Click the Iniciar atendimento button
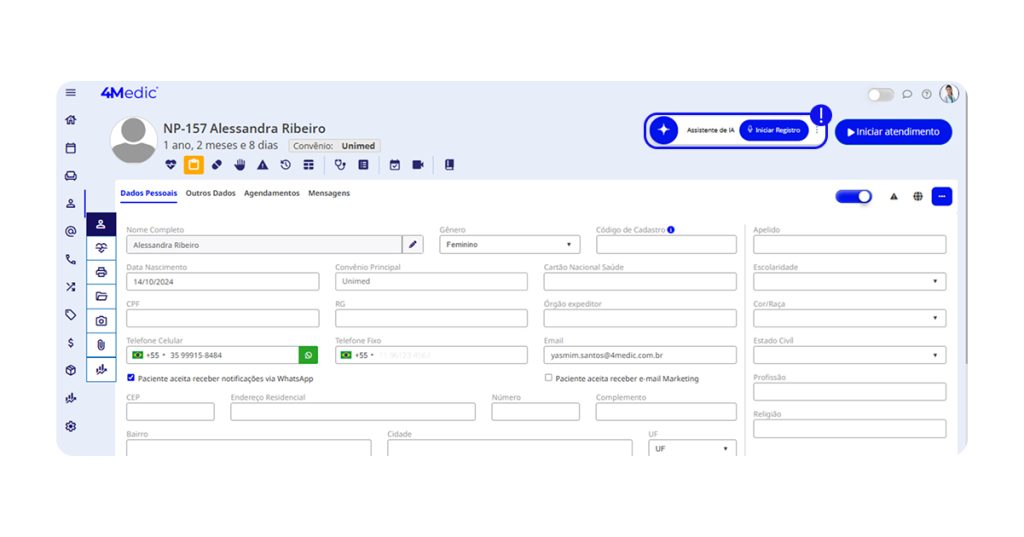 pyautogui.click(x=893, y=132)
